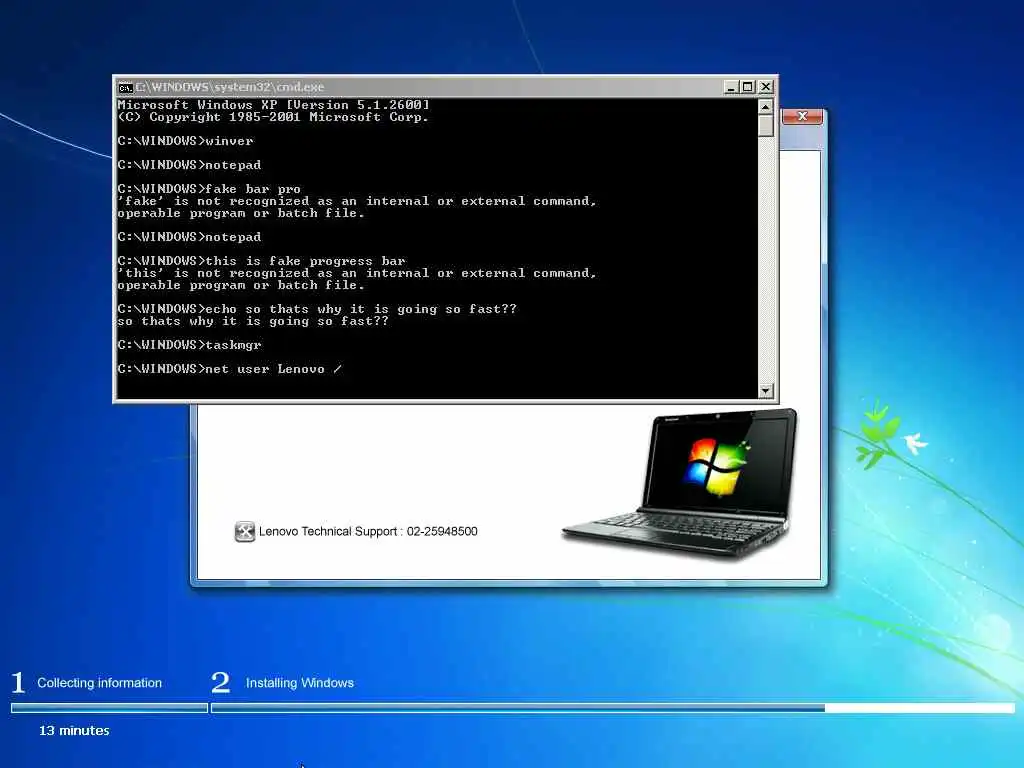Screen dimensions: 1024x768
Task: Click the cmd scrollbar up arrow
Action: [765, 106]
